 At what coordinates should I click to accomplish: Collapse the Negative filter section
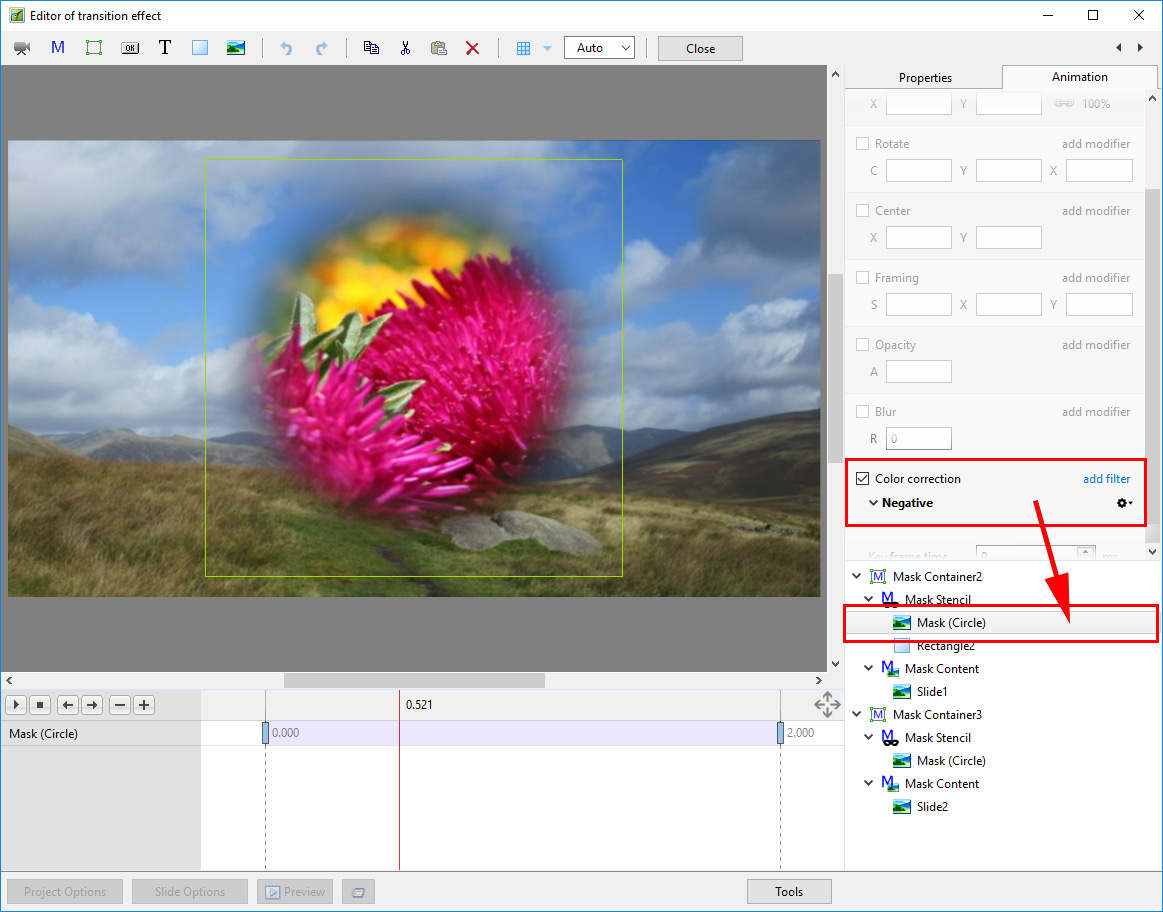tap(873, 503)
